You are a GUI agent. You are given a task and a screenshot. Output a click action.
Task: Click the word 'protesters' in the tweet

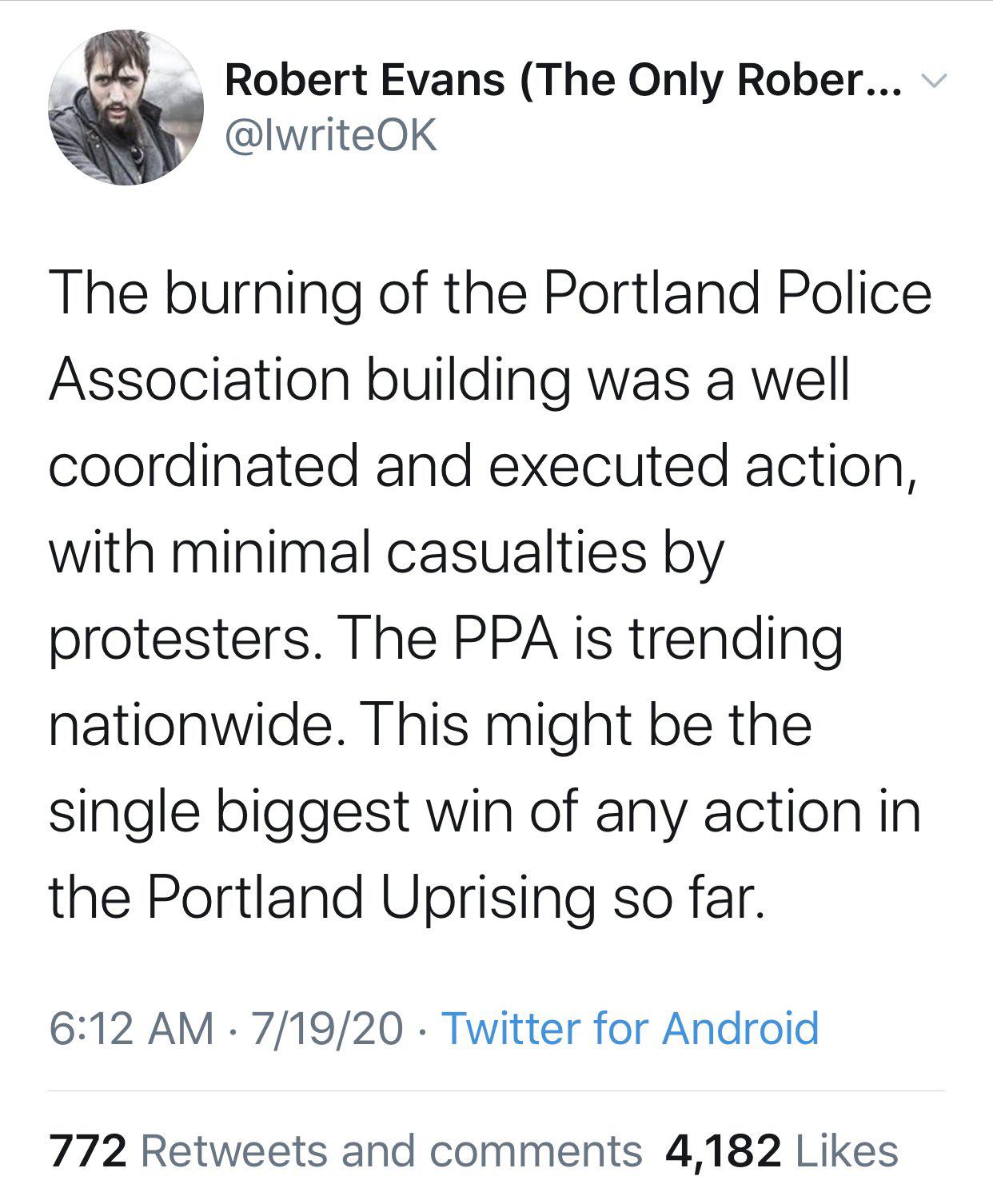[x=180, y=640]
